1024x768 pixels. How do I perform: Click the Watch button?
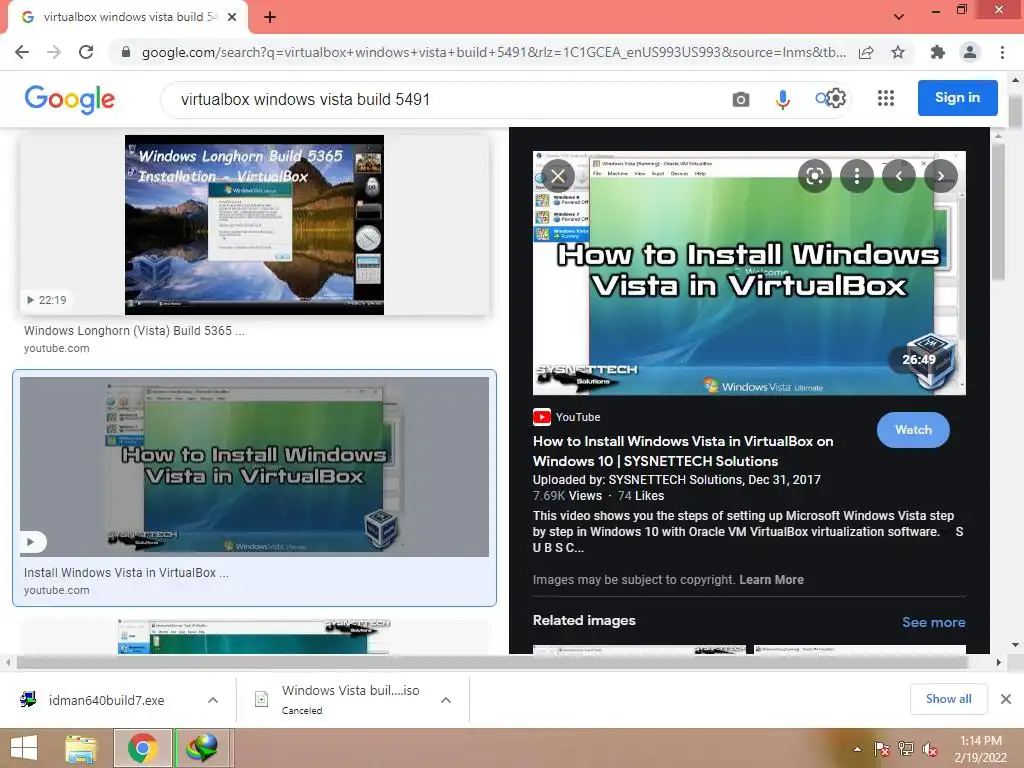coord(913,430)
